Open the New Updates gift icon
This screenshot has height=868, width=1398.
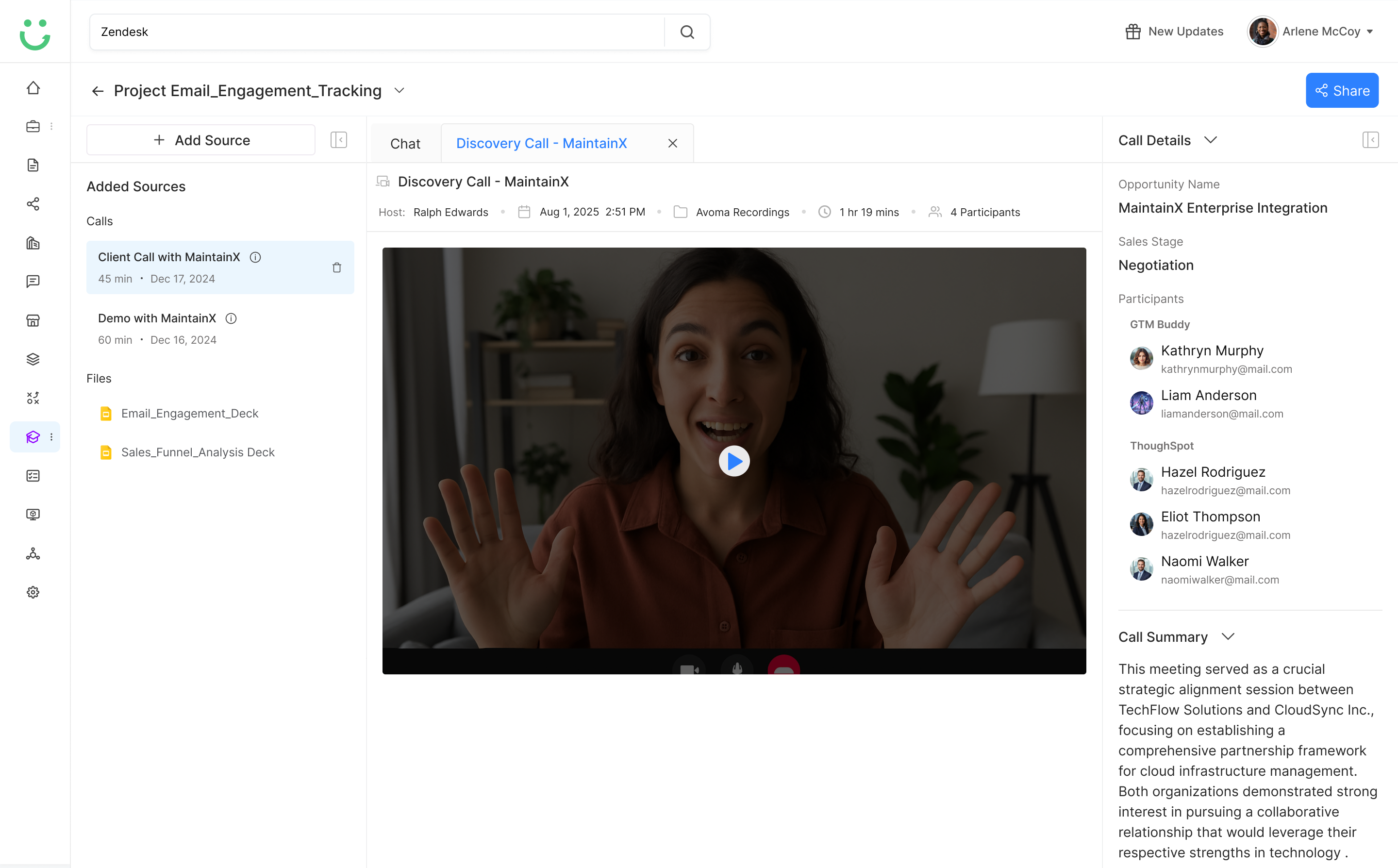coord(1133,32)
